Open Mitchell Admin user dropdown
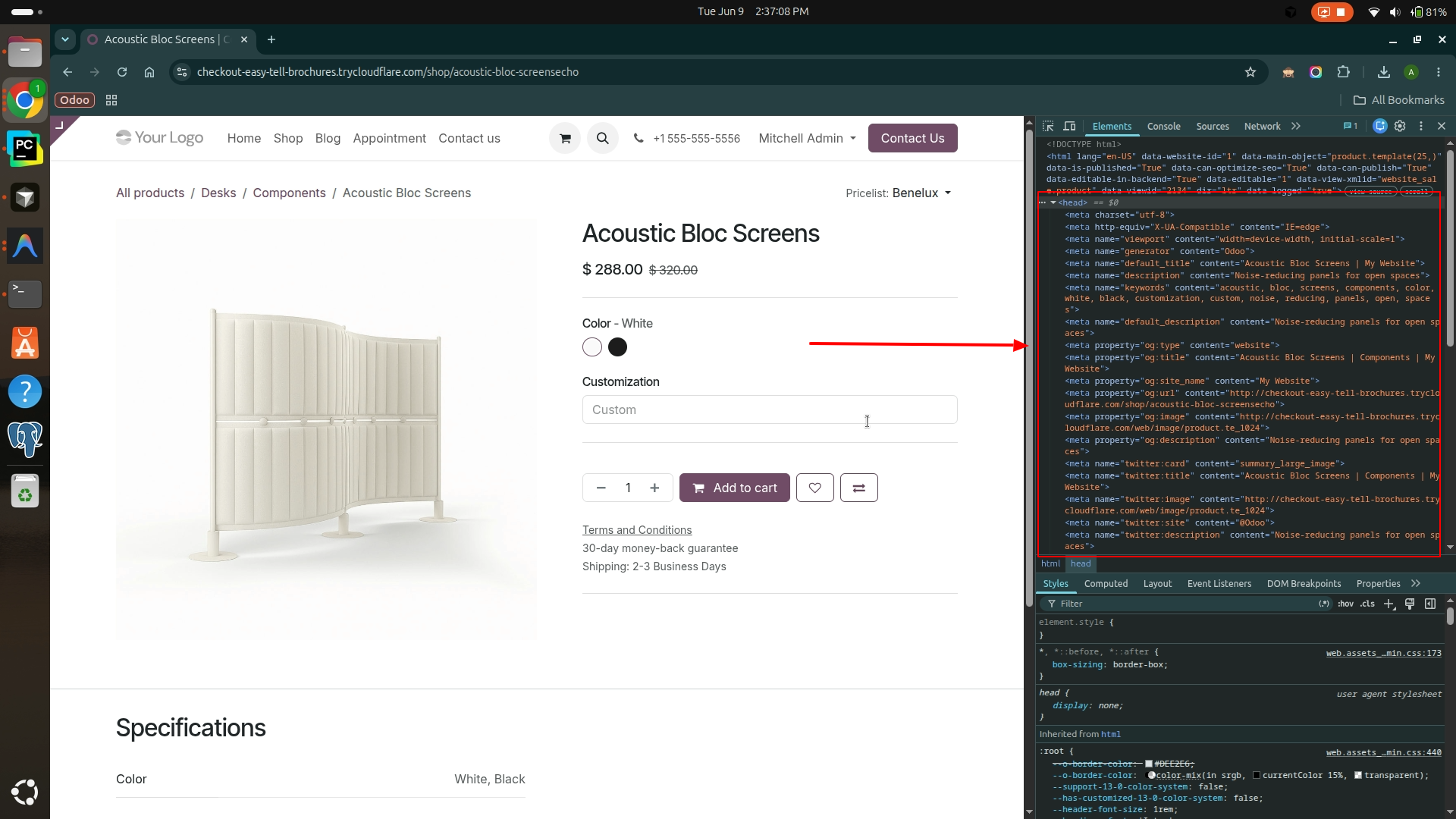 click(808, 139)
